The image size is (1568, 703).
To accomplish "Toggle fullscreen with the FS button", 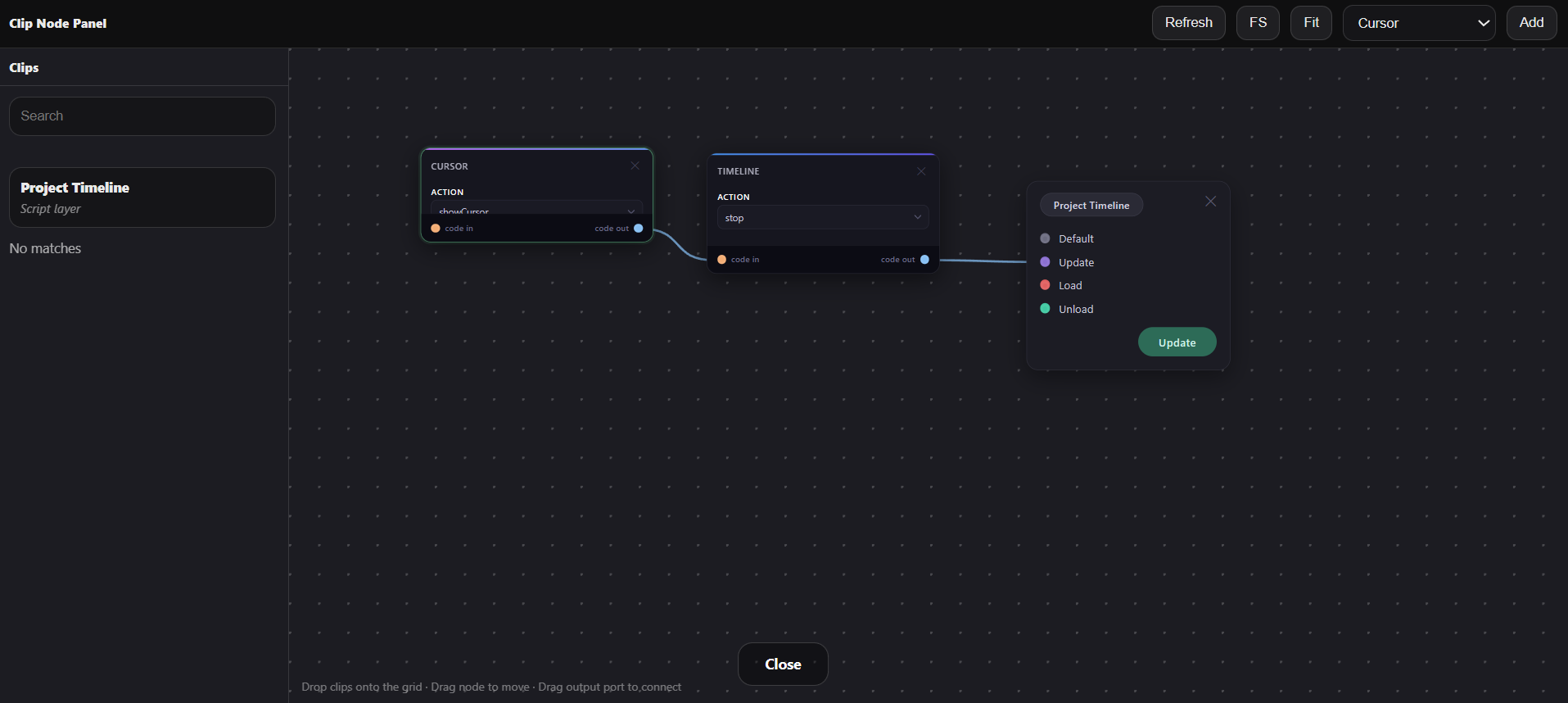I will pos(1258,23).
